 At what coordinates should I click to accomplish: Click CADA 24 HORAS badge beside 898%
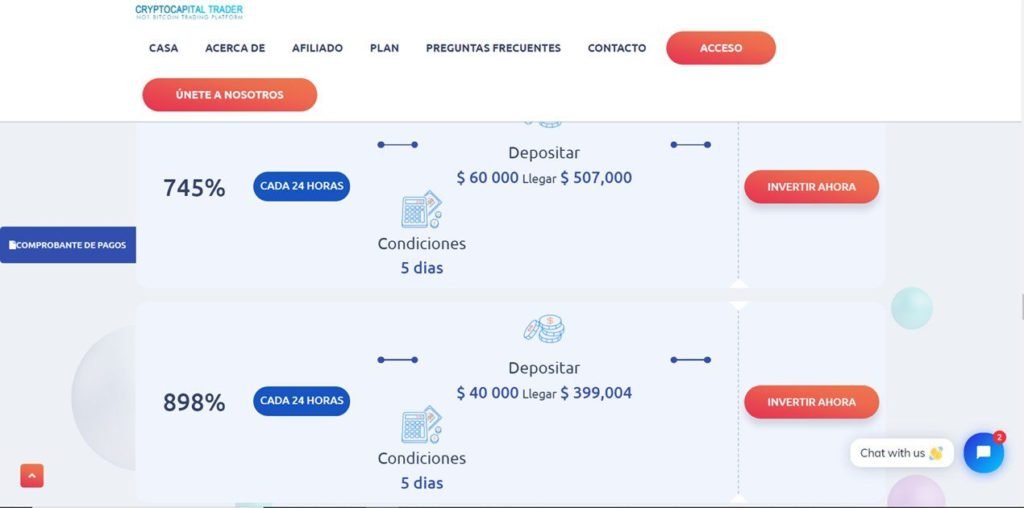click(x=302, y=401)
